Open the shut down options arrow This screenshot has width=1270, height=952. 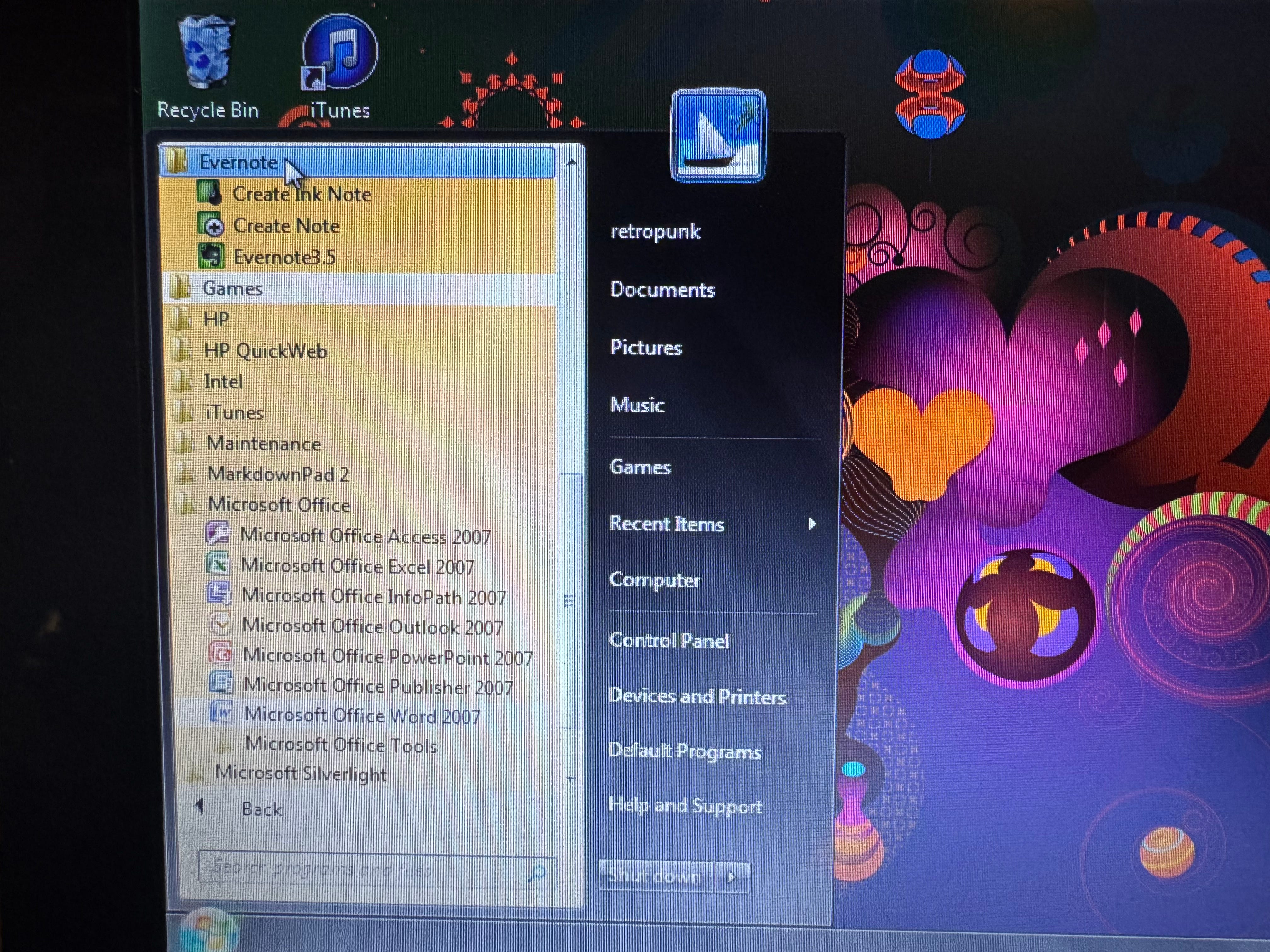coord(732,877)
